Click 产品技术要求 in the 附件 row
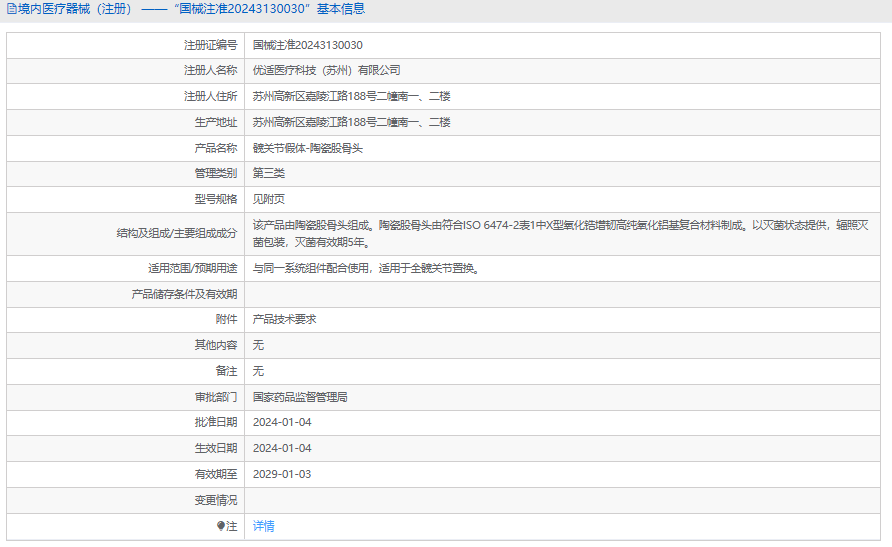 284,320
